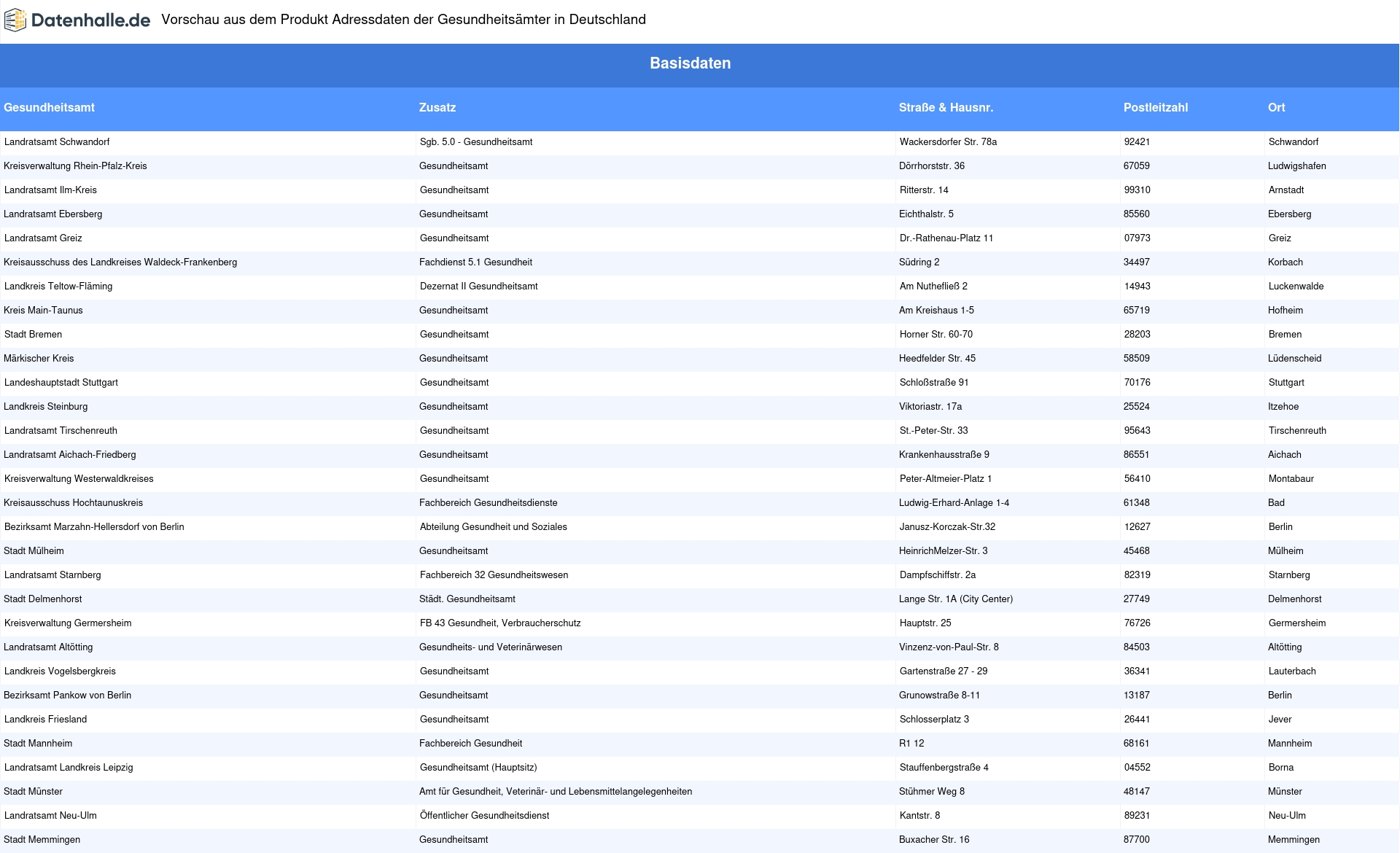The height and width of the screenshot is (853, 1400).
Task: Click the Straße & Hausnr. column header
Action: [946, 107]
